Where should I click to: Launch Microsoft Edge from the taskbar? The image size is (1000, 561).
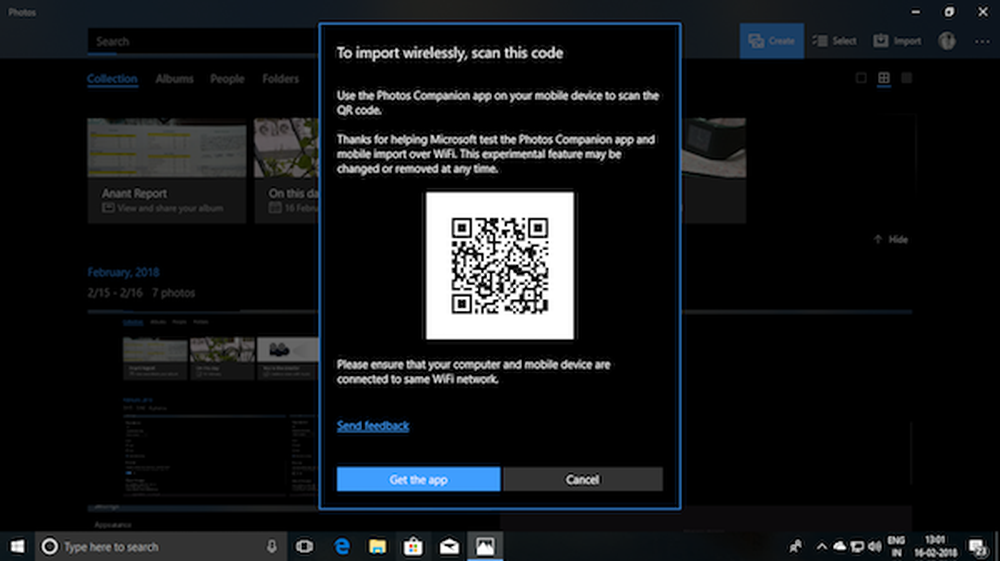tap(342, 546)
